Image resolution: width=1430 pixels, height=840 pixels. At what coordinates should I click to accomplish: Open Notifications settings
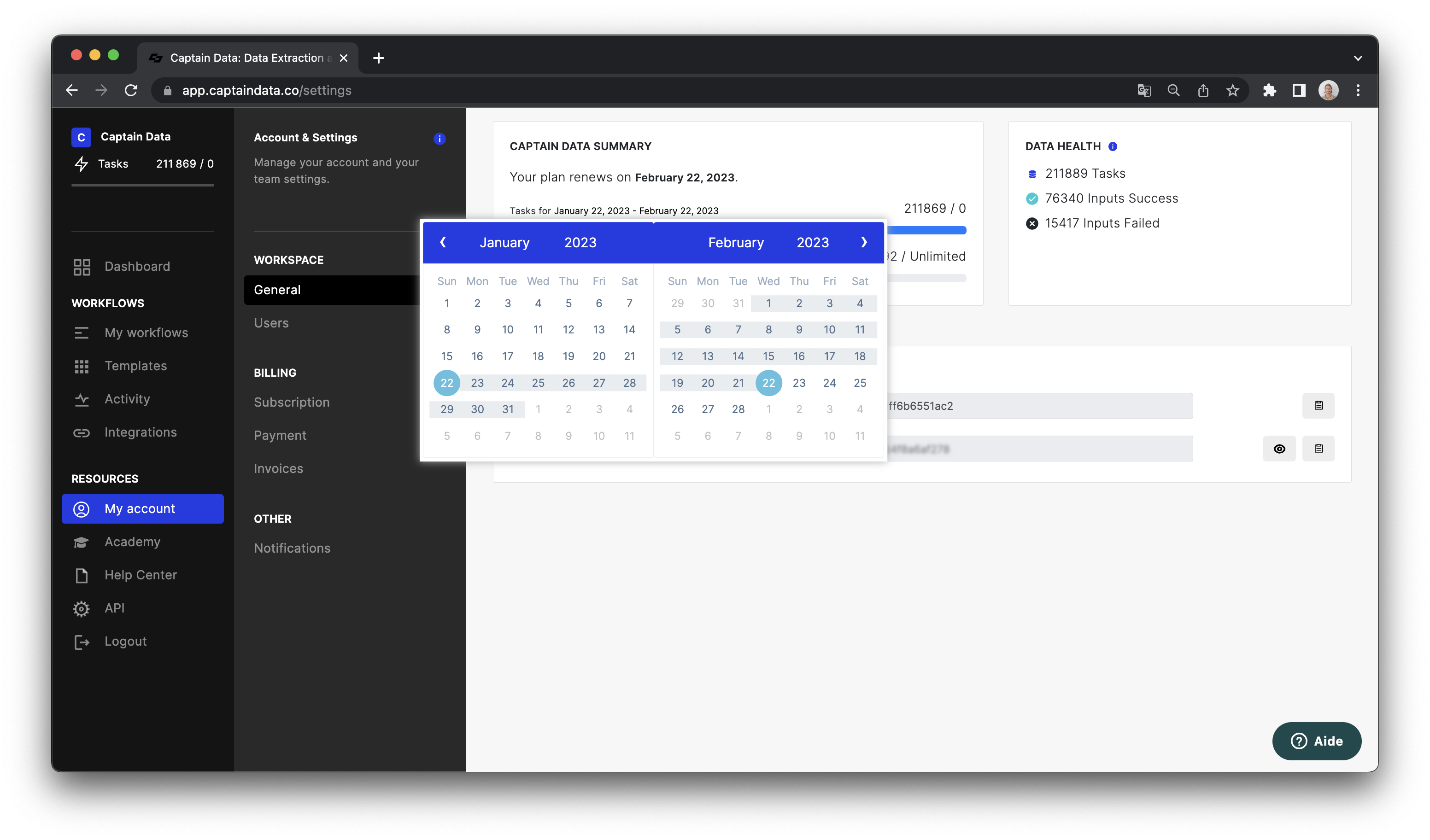292,548
